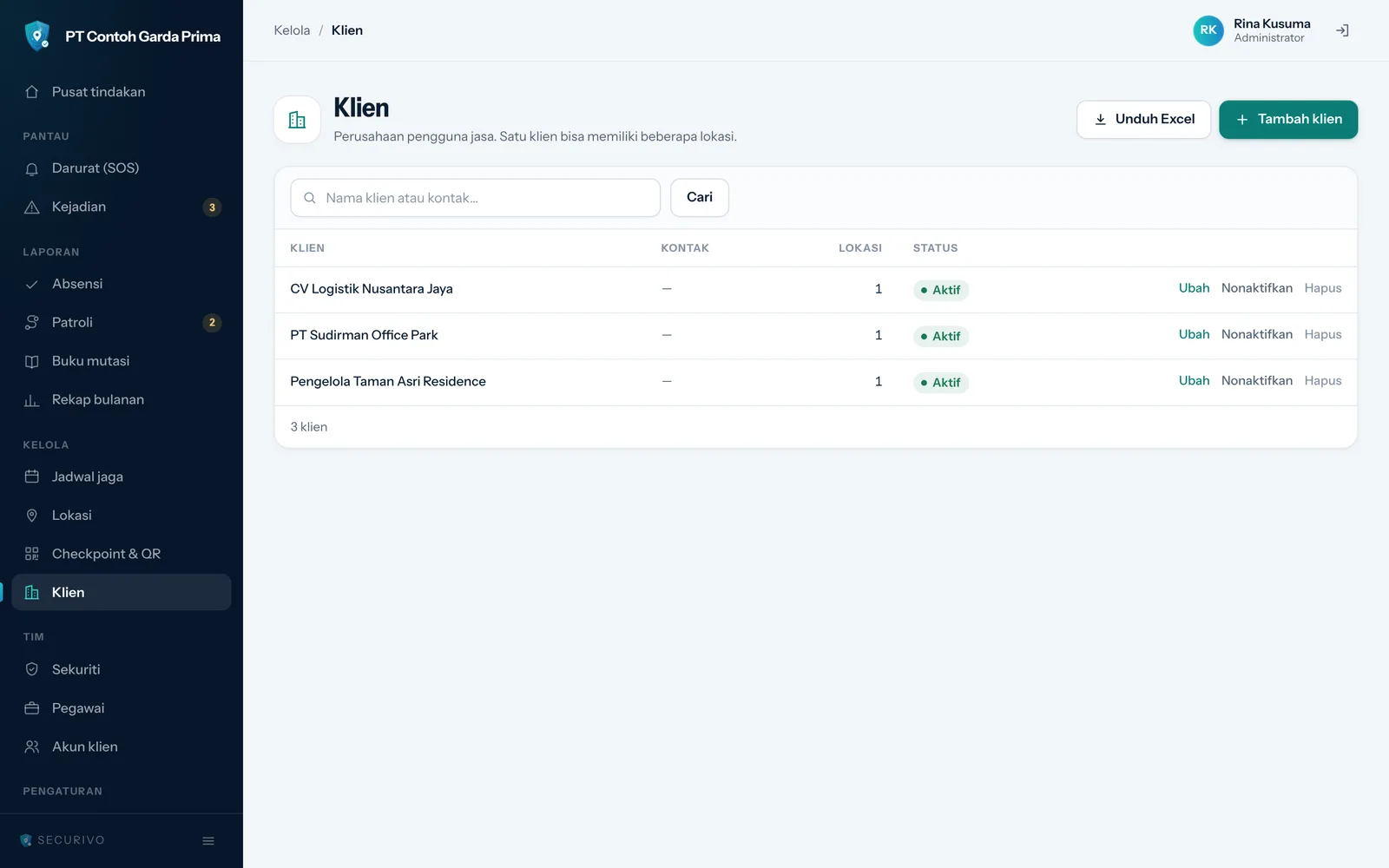
Task: Click the PT Contoh Garda Prima shield logo
Action: [x=36, y=36]
